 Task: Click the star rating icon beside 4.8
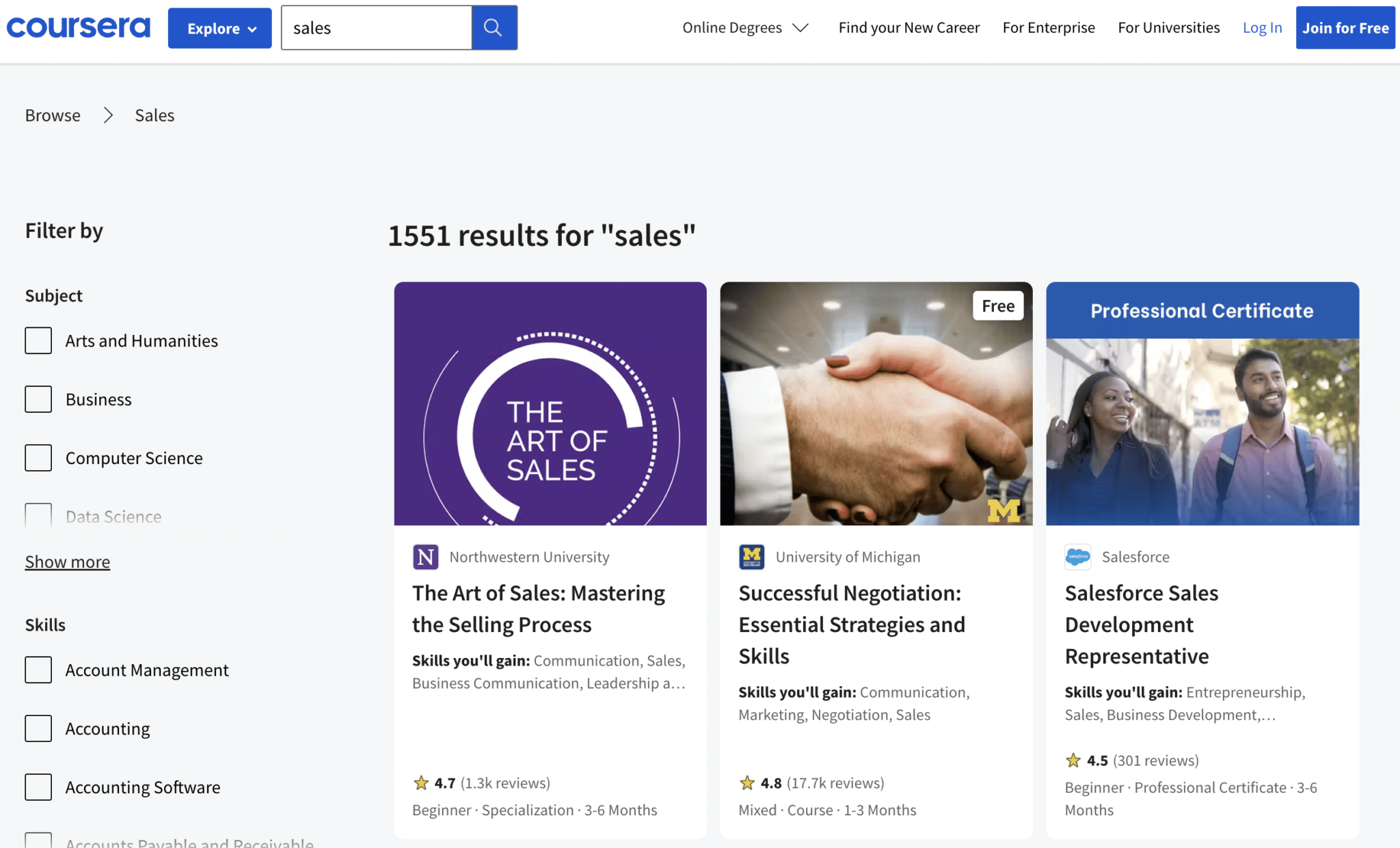(747, 783)
